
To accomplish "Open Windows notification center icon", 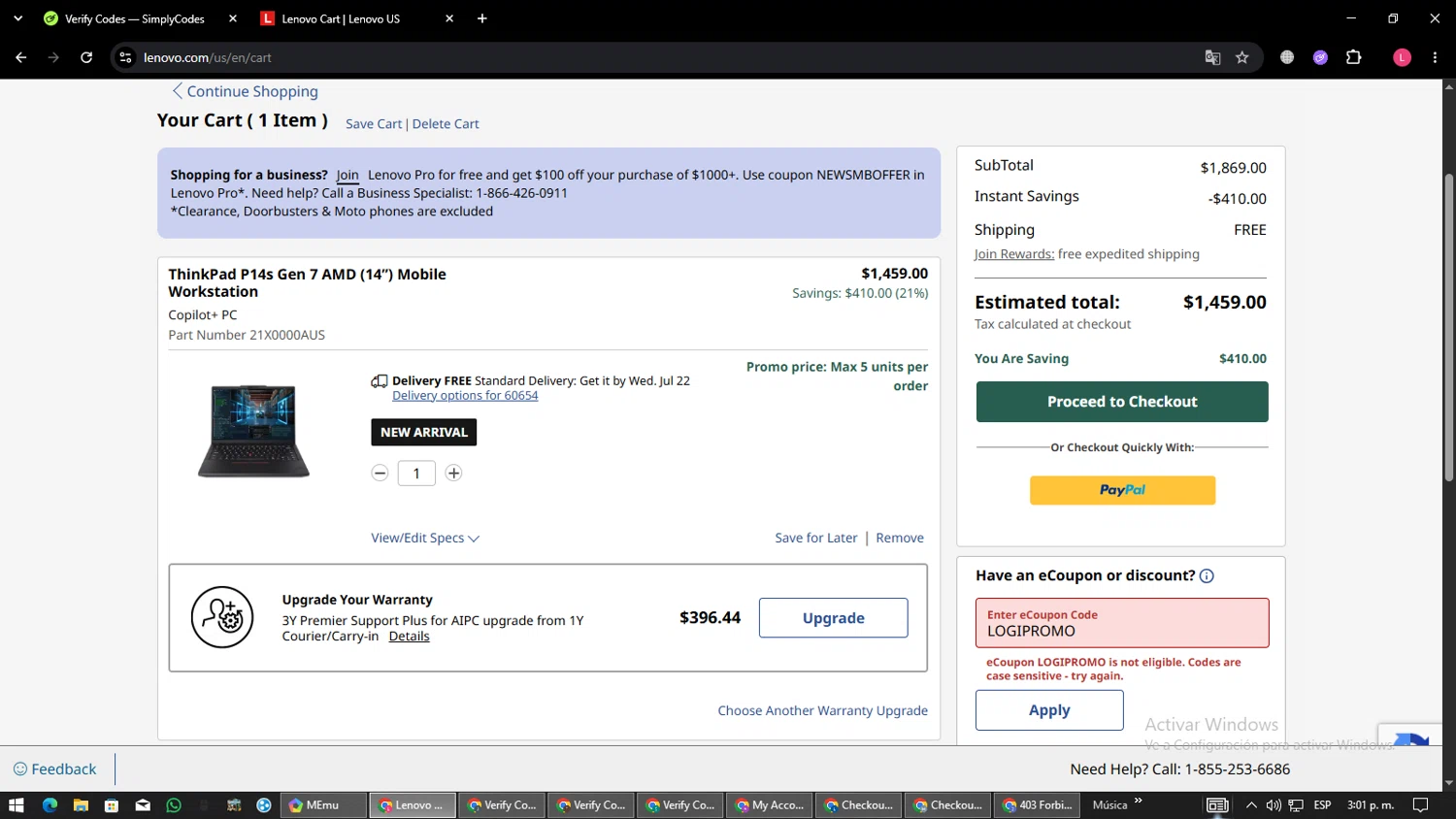I will [x=1420, y=805].
